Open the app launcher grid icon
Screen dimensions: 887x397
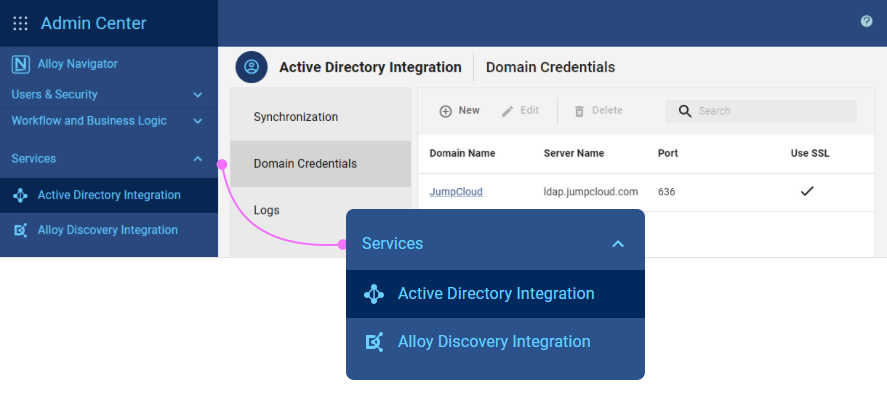(x=20, y=23)
